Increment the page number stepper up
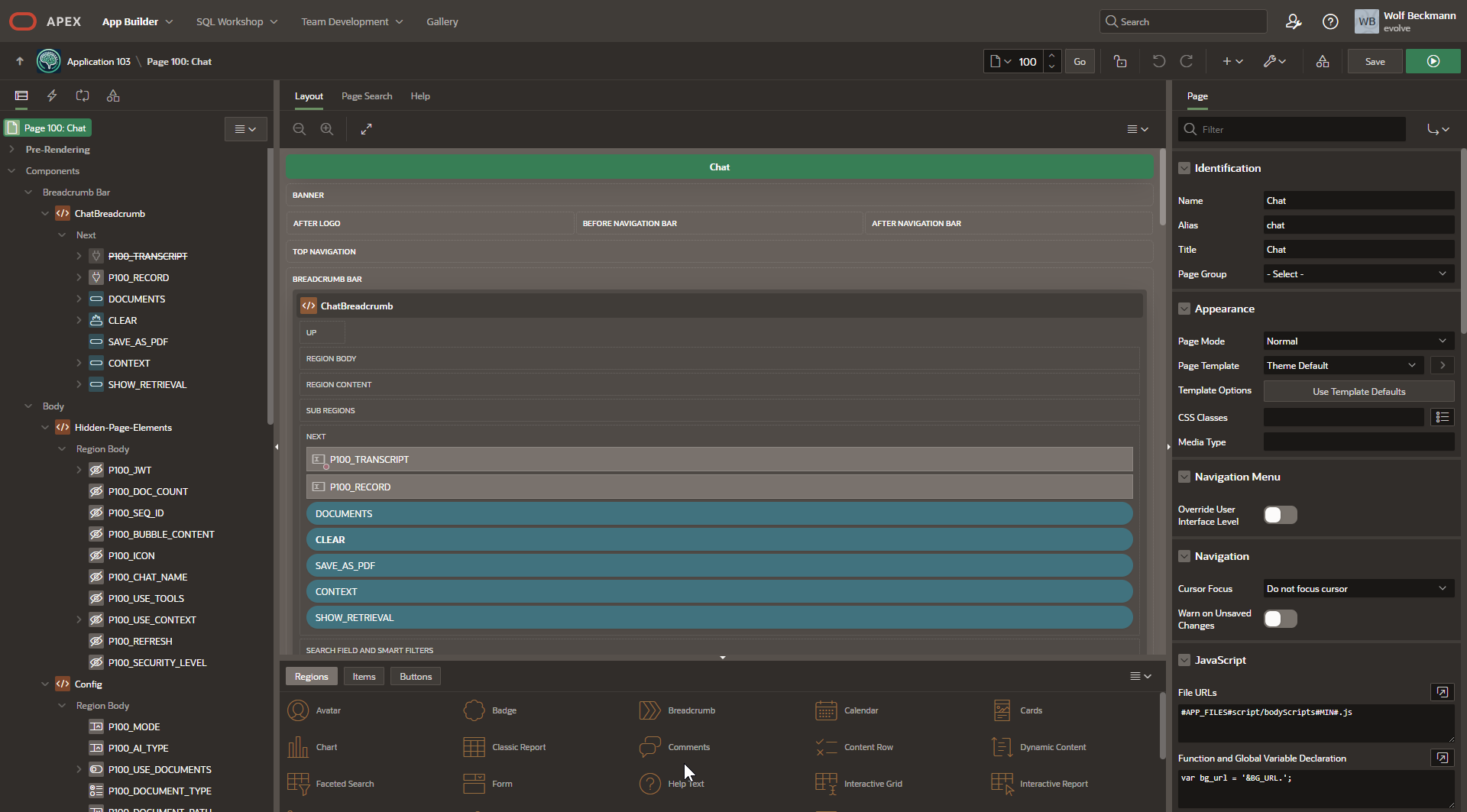This screenshot has width=1467, height=812. (x=1052, y=56)
